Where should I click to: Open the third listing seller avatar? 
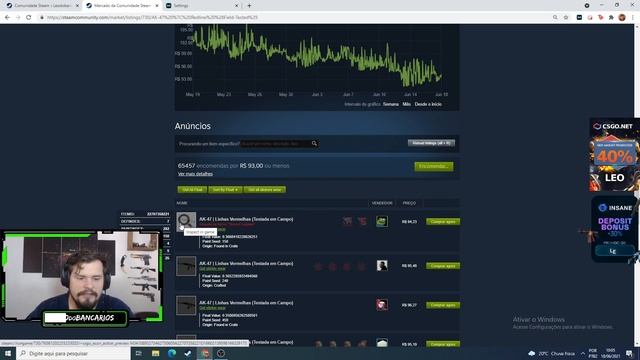click(x=382, y=304)
